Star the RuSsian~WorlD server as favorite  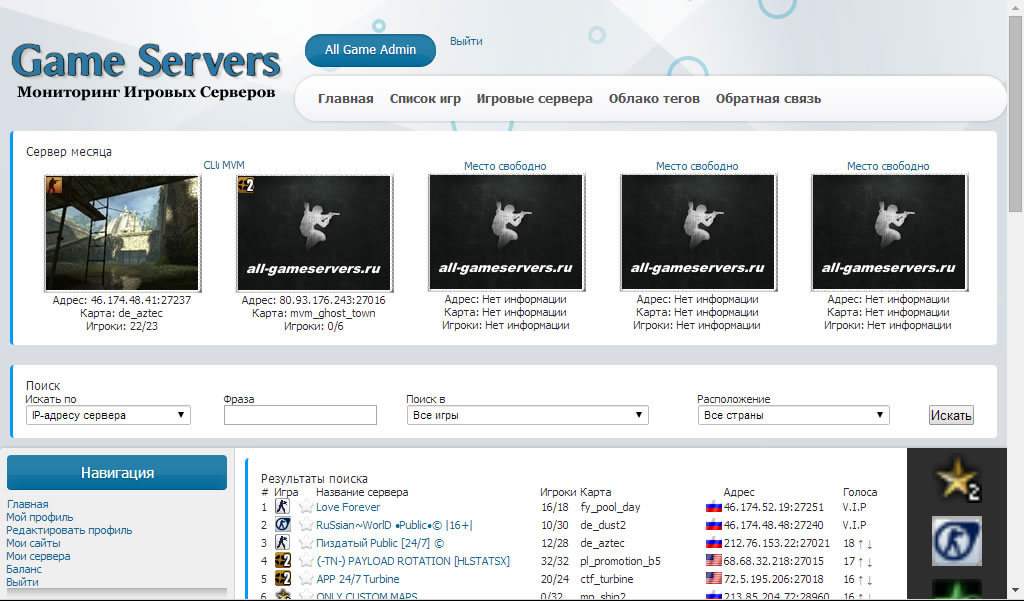306,525
